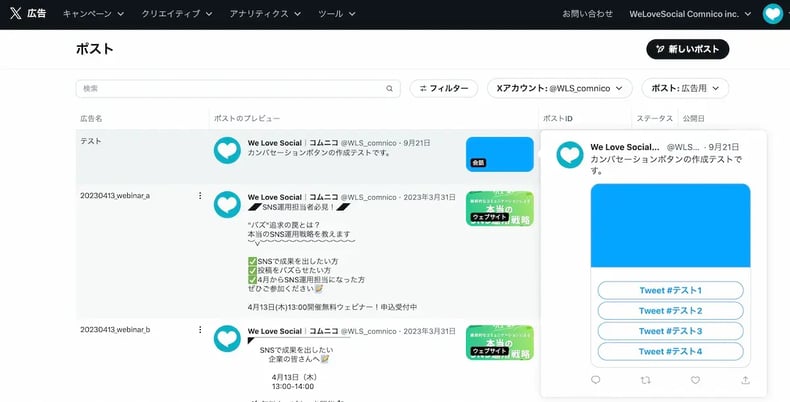Click the blue 会話 thumbnail in テスト row

tap(499, 154)
